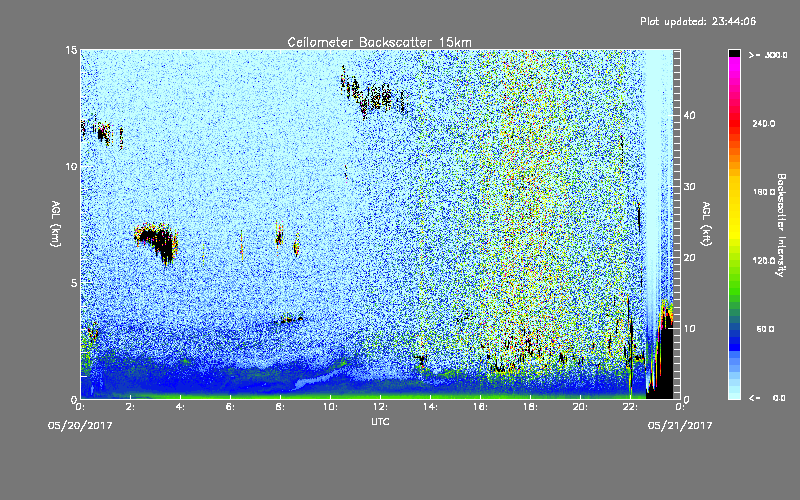The image size is (800, 500).
Task: Click the '15' km tick on left axis
Action: click(71, 50)
